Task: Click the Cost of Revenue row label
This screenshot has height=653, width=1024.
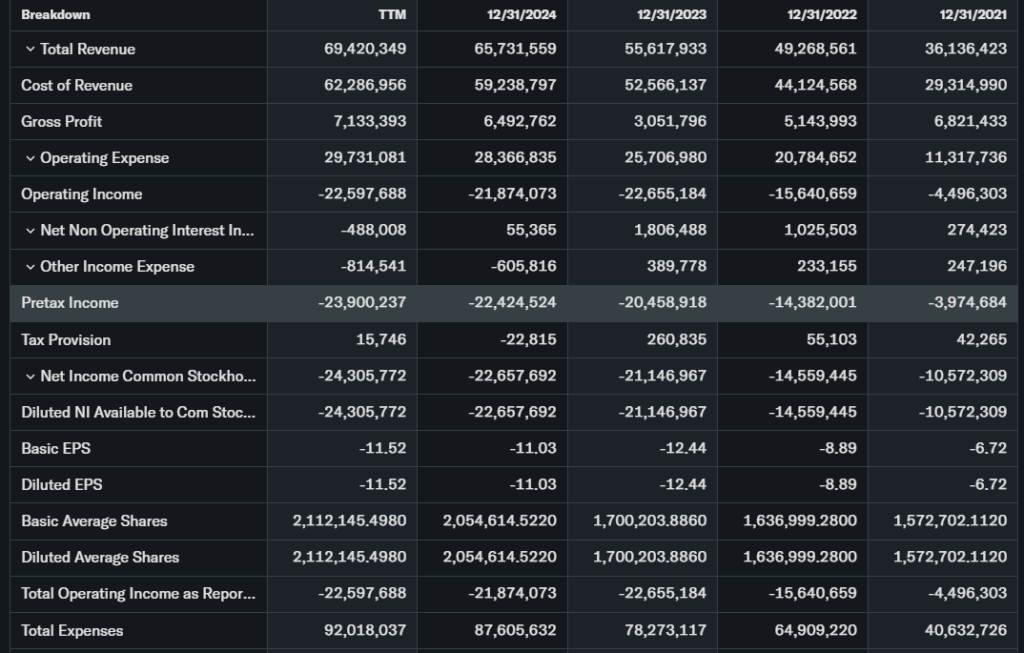Action: (76, 86)
